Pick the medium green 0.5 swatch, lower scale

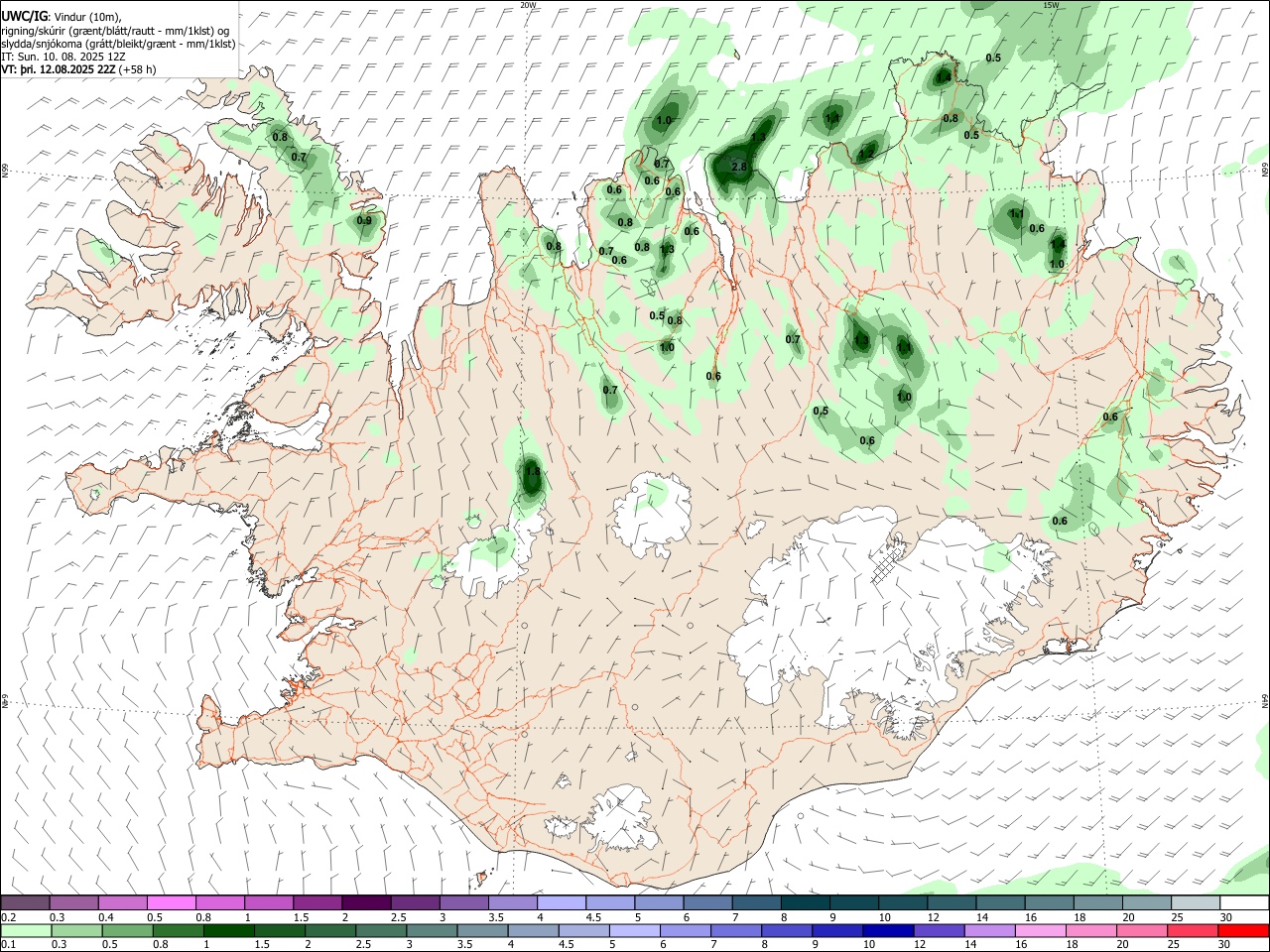click(127, 931)
